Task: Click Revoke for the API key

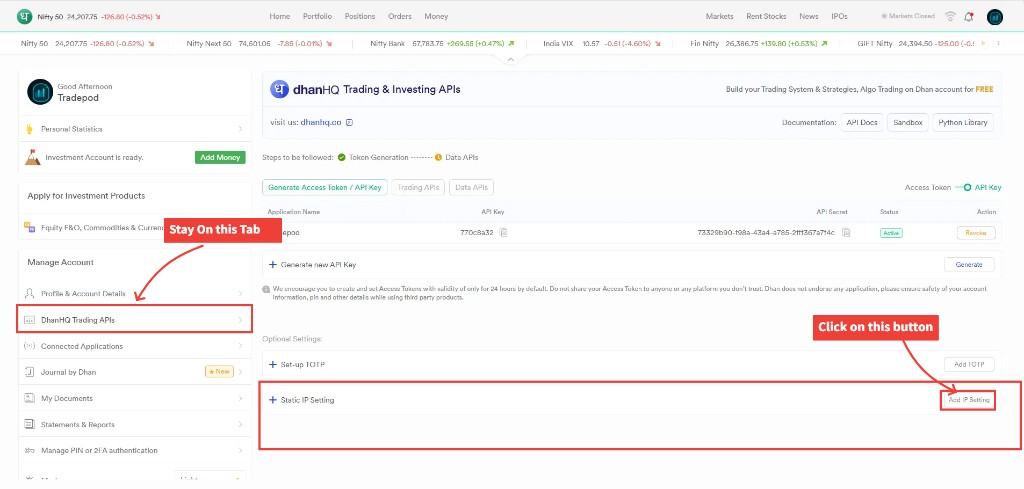Action: pos(976,233)
